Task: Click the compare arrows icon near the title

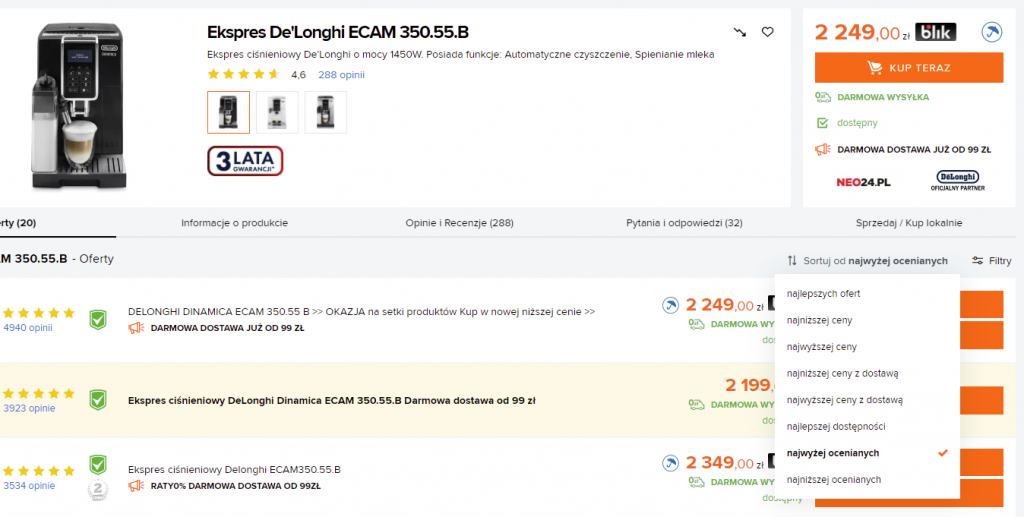Action: (x=740, y=32)
